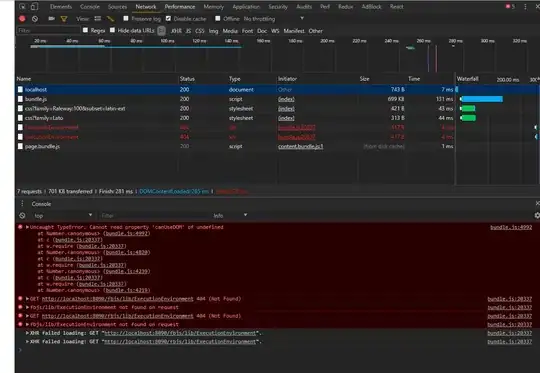Viewport: 540px width, 373px height.
Task: Open the Memory tab
Action: pyautogui.click(x=214, y=7)
